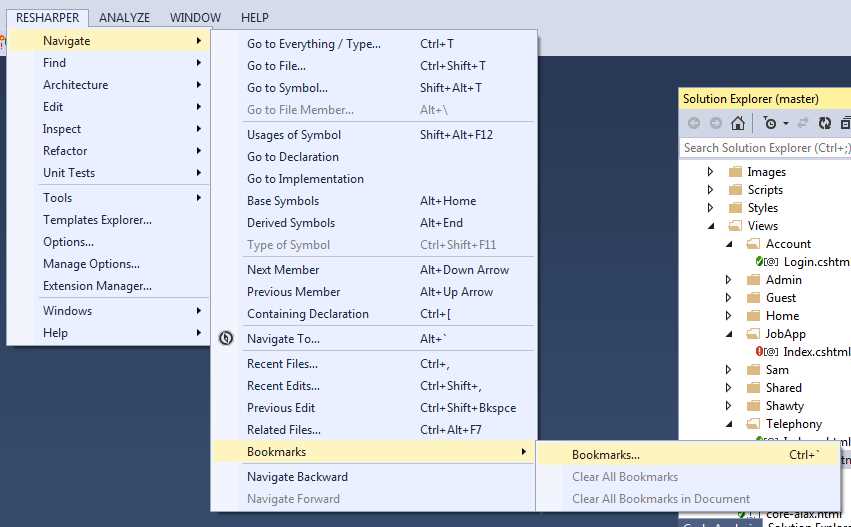The width and height of the screenshot is (851, 527).
Task: Choose Go to Declaration
Action: coord(374,157)
